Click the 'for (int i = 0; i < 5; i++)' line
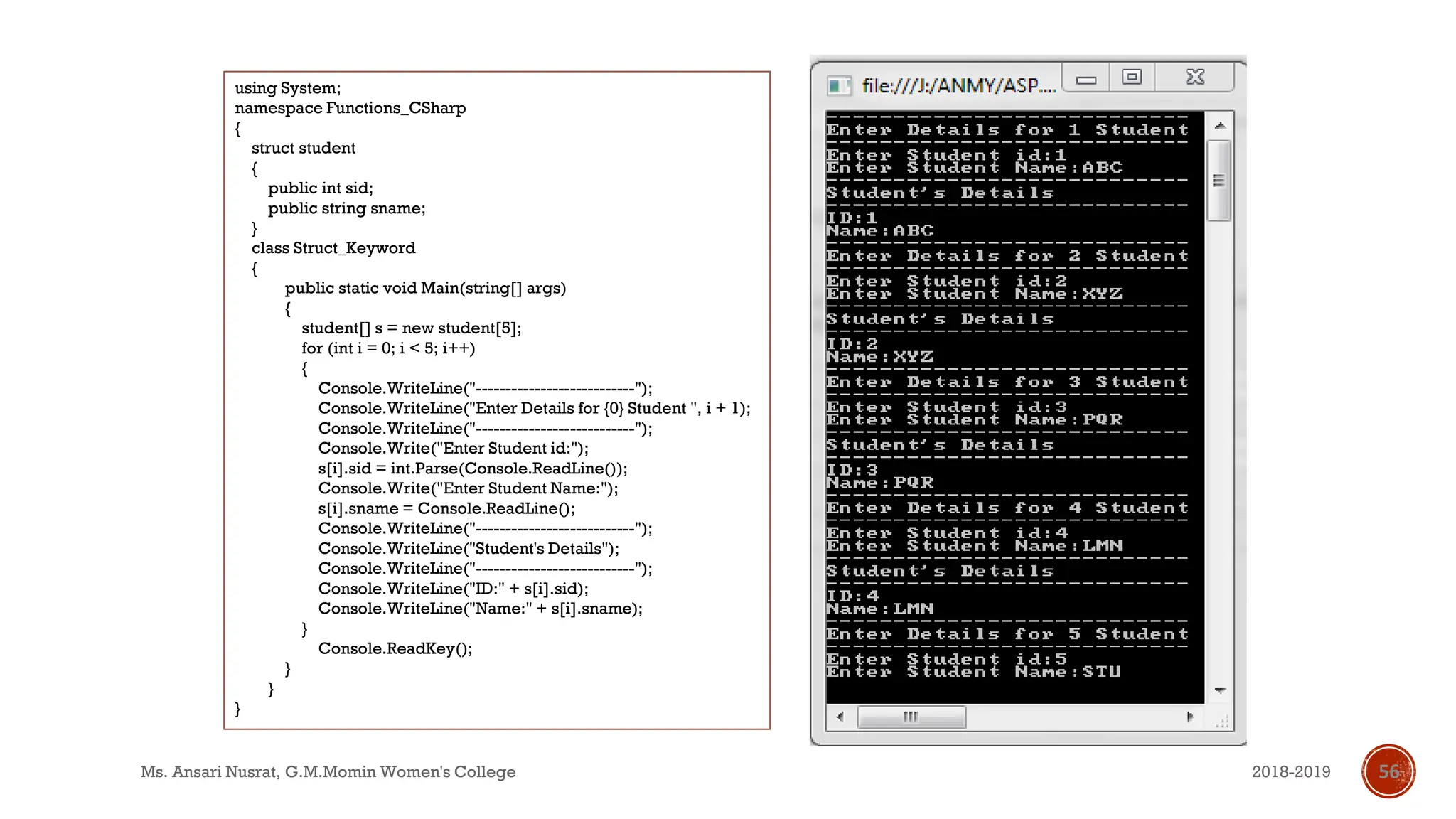Viewport: 1456px width, 819px height. click(388, 348)
